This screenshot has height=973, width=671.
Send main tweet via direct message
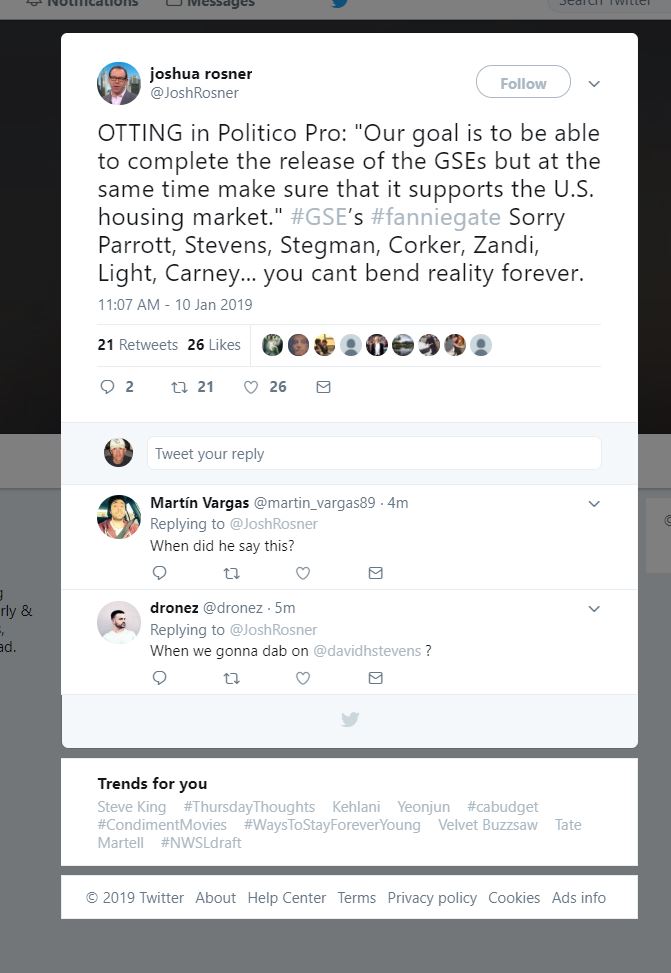pos(323,387)
